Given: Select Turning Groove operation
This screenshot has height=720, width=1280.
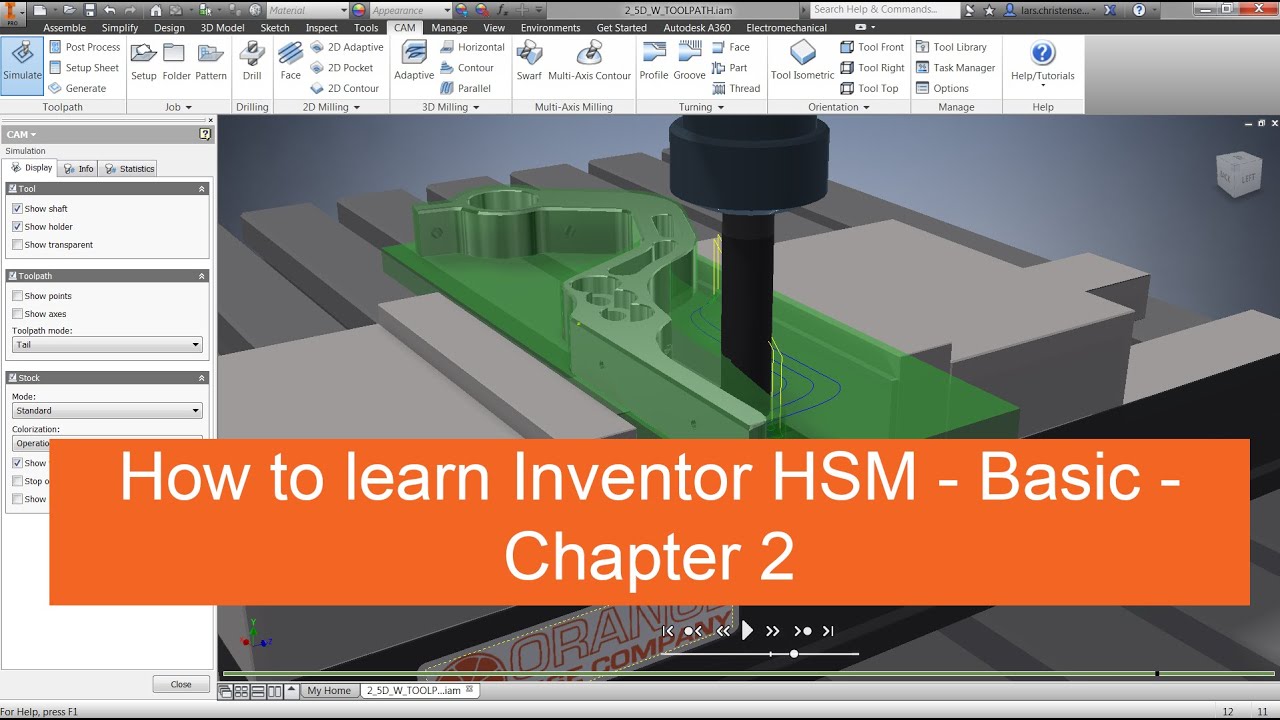Looking at the screenshot, I should tap(689, 62).
